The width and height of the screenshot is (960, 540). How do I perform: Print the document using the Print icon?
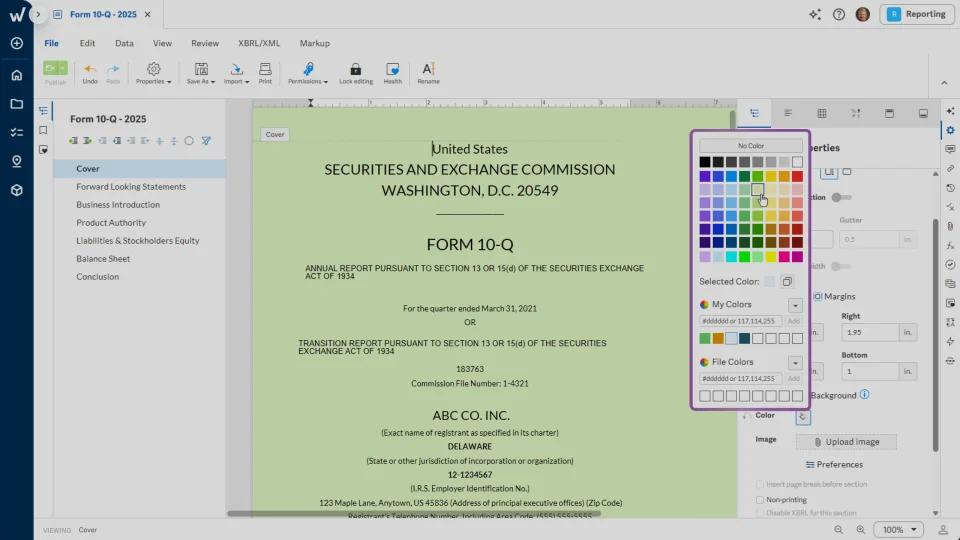point(265,69)
